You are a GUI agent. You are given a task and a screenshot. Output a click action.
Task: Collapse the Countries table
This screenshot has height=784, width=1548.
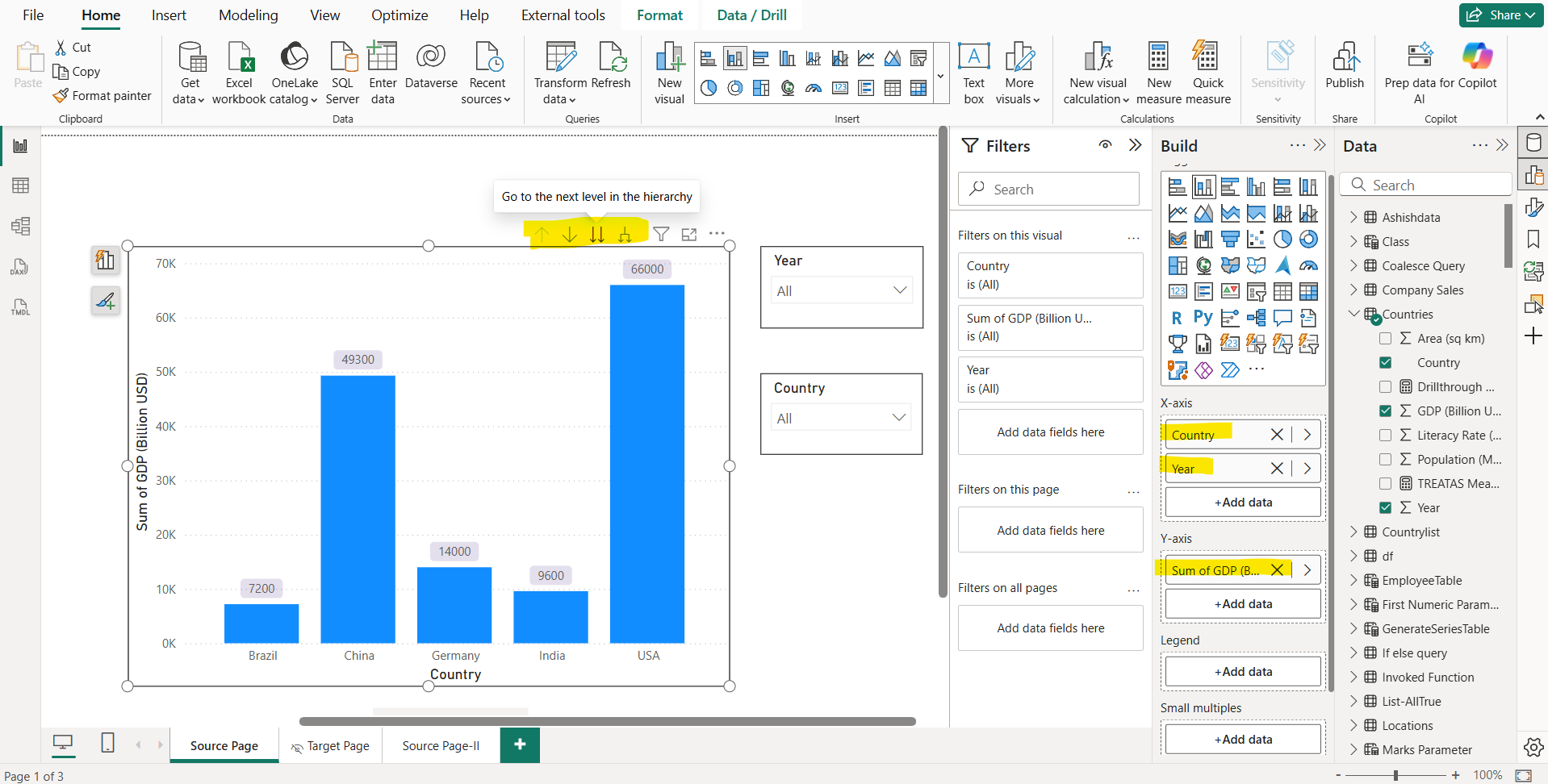(1354, 314)
